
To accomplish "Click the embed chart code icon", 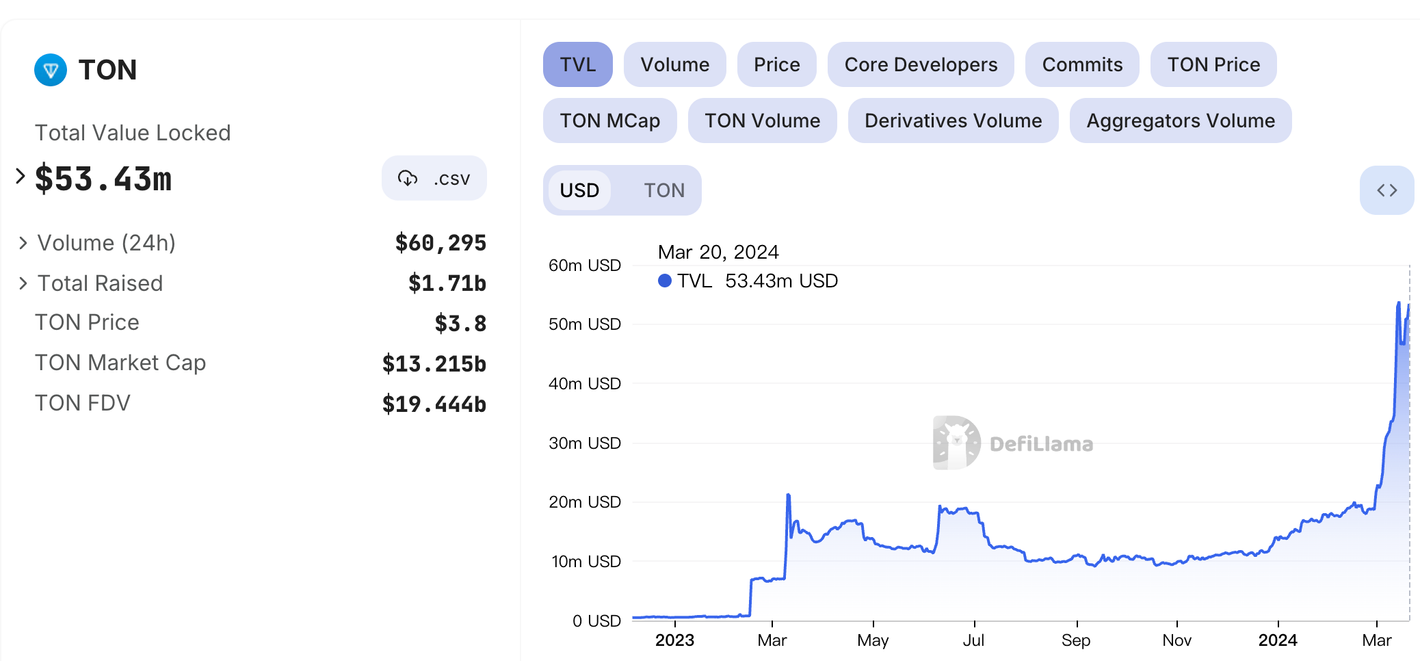I will (x=1386, y=190).
